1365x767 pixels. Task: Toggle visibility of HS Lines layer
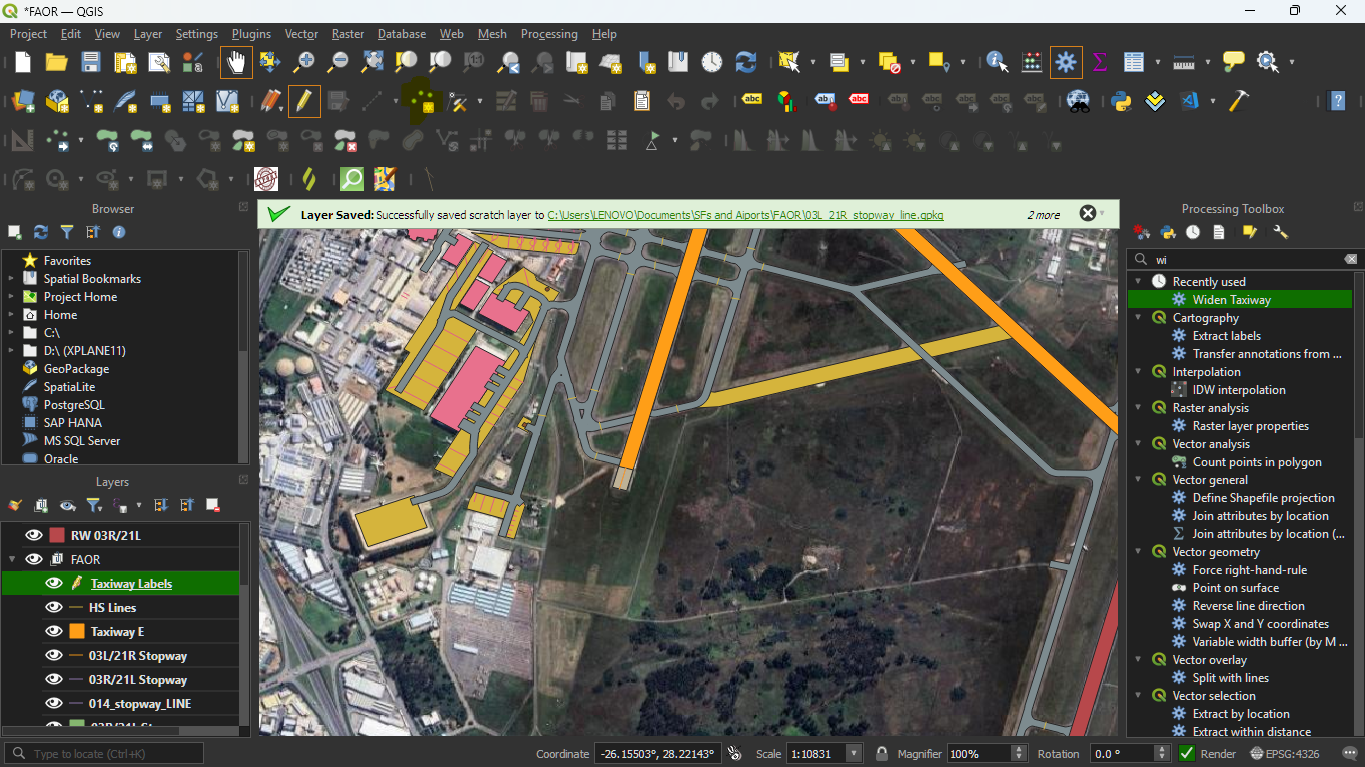tap(54, 607)
